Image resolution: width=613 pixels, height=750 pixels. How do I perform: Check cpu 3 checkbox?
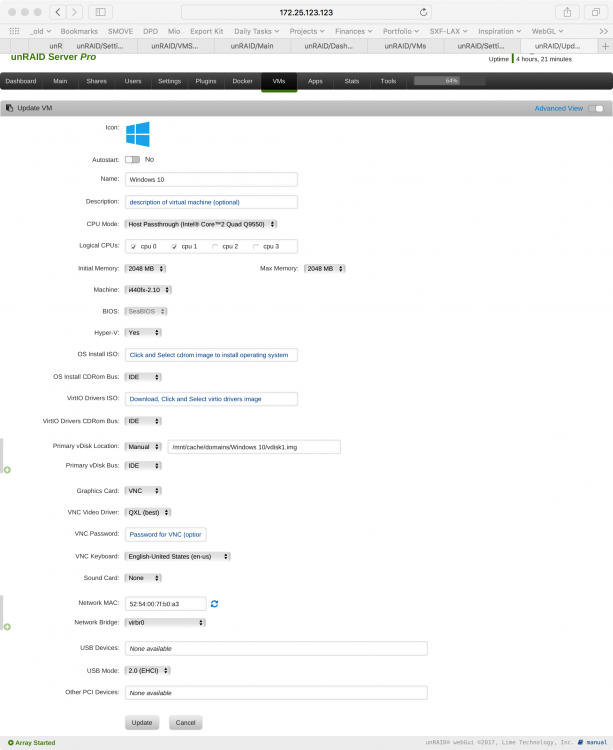click(x=256, y=247)
